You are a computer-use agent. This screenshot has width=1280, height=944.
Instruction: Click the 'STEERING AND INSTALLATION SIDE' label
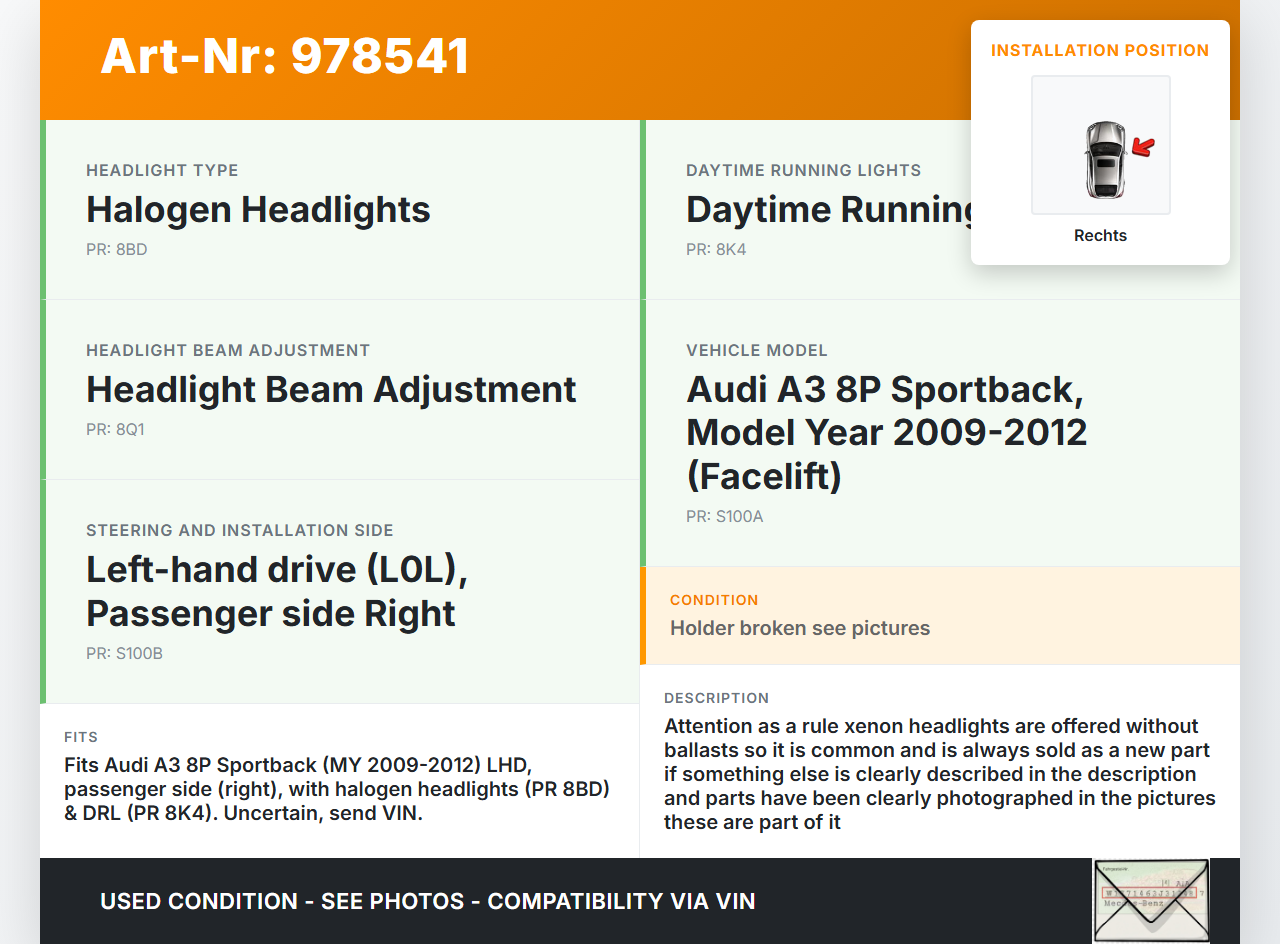point(240,530)
